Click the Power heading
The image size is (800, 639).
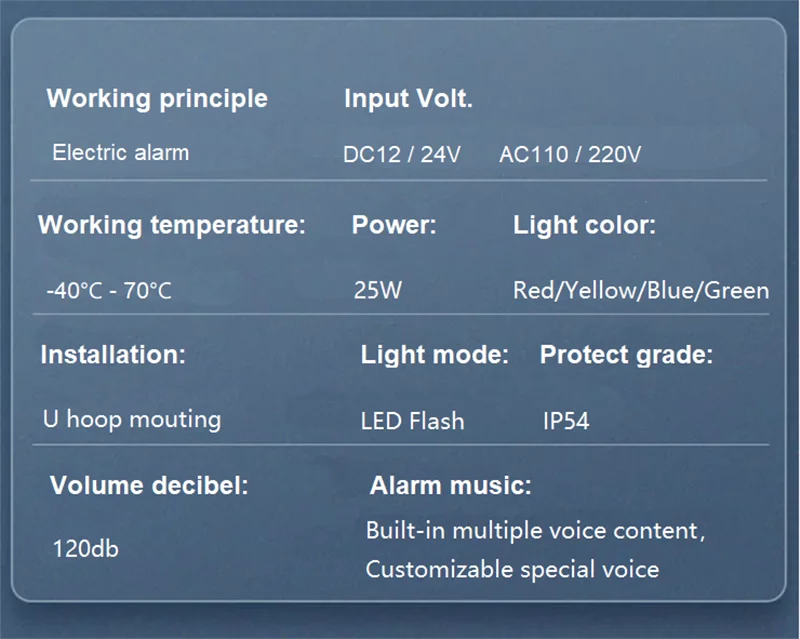tap(394, 225)
